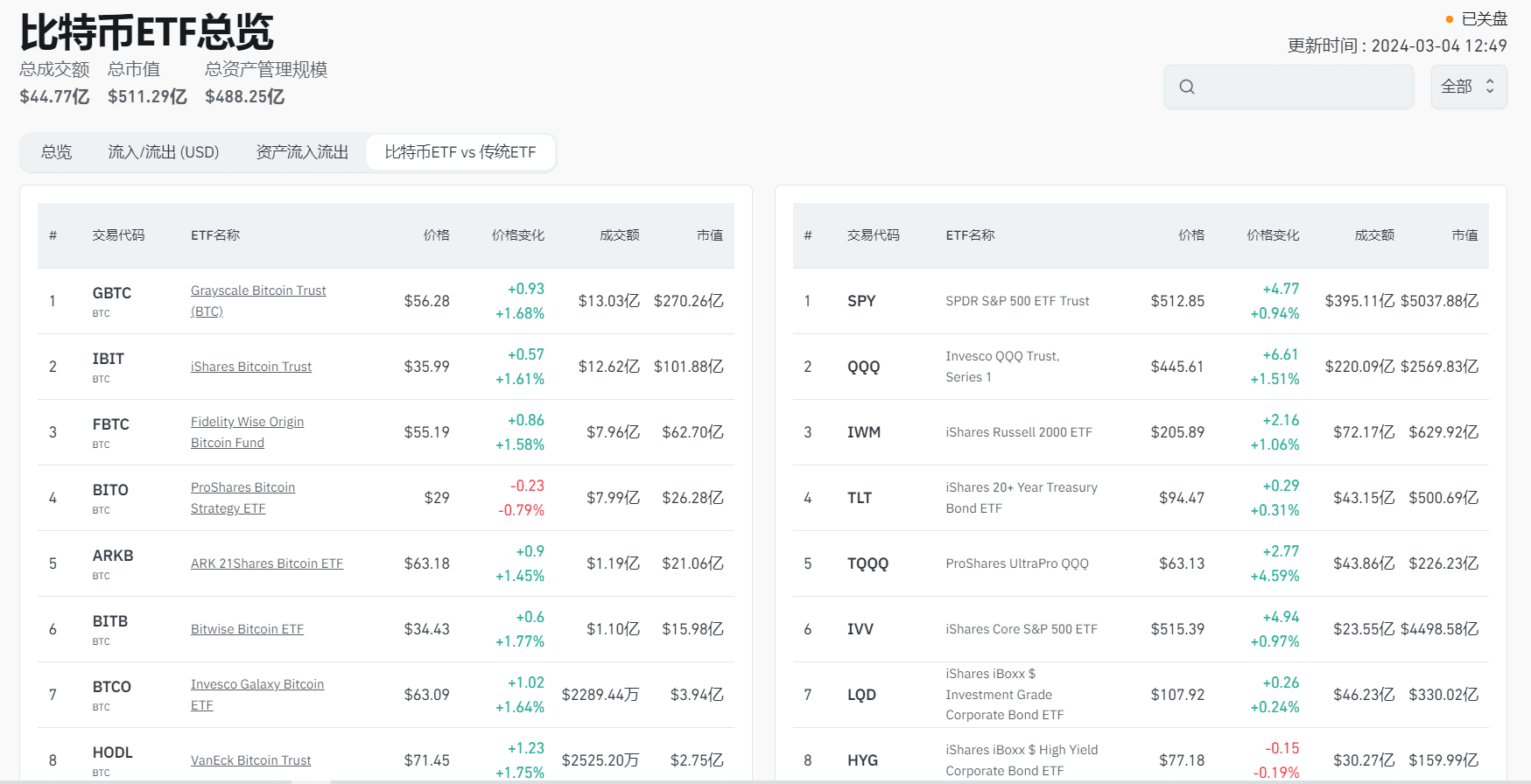1531x784 pixels.
Task: Open Fidelity Wise Origin Bitcoin Fund link
Action: coord(248,432)
